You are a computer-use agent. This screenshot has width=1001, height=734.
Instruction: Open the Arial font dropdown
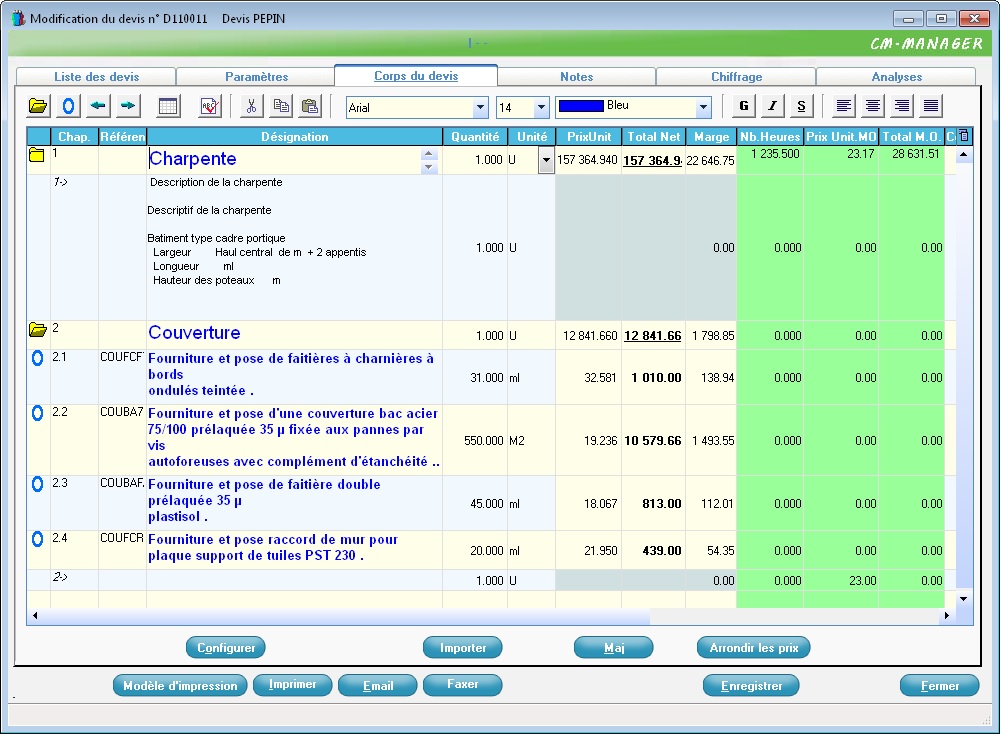coord(481,107)
